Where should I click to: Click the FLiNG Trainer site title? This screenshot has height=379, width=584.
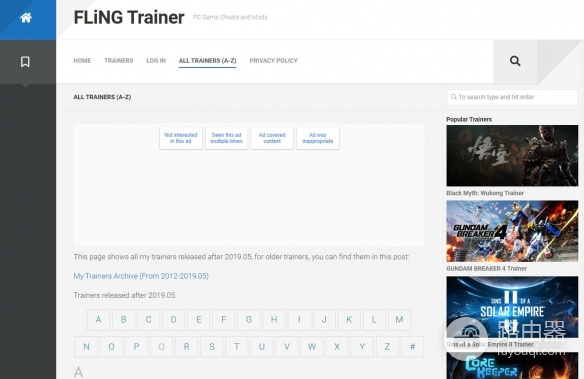point(129,17)
